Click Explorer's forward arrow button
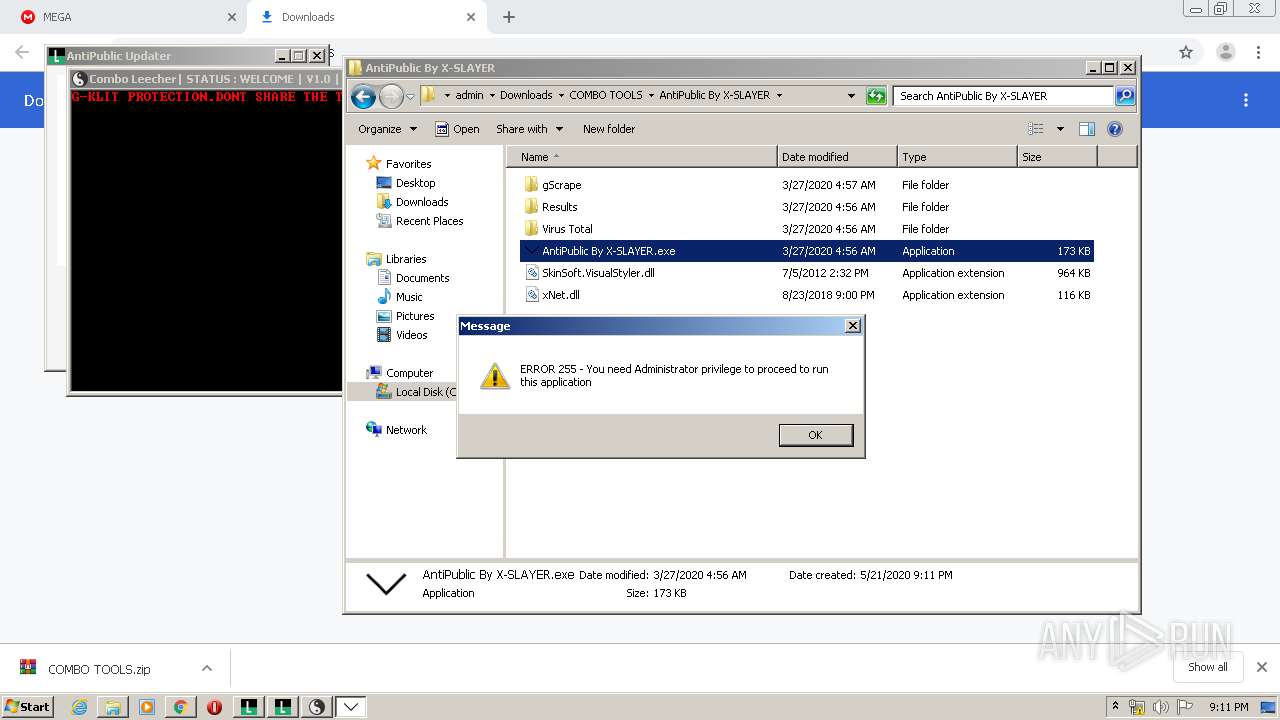 (391, 96)
